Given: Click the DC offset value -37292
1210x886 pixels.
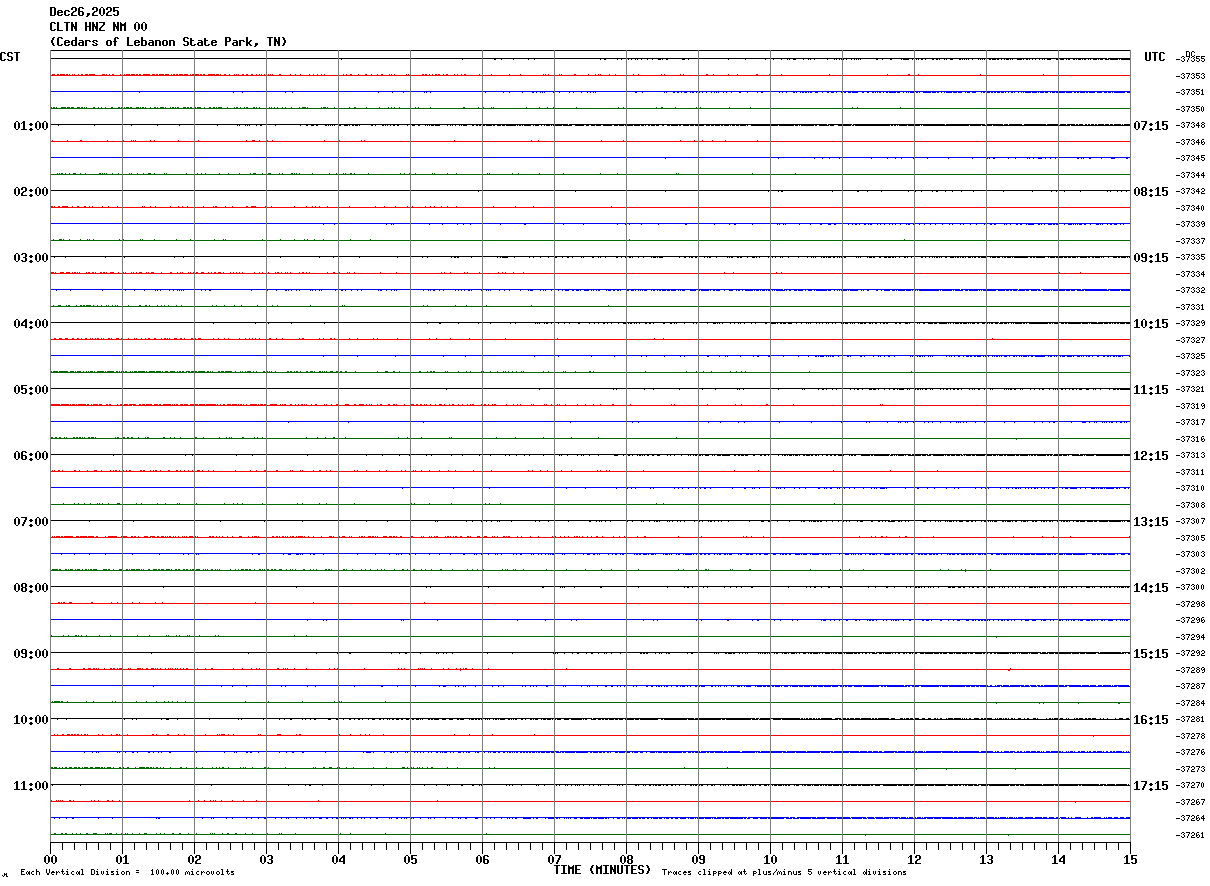Looking at the screenshot, I should (x=1190, y=653).
